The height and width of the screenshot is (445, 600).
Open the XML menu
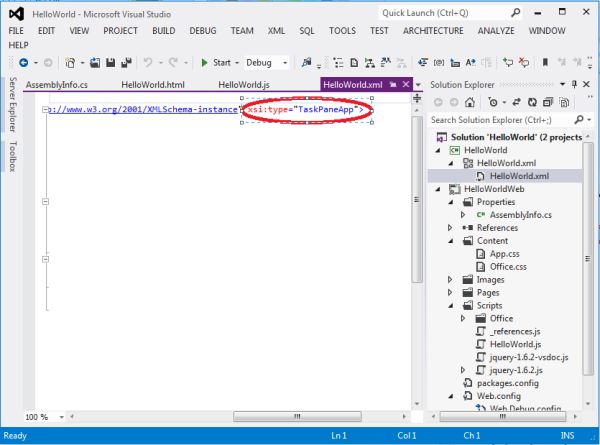pos(276,31)
